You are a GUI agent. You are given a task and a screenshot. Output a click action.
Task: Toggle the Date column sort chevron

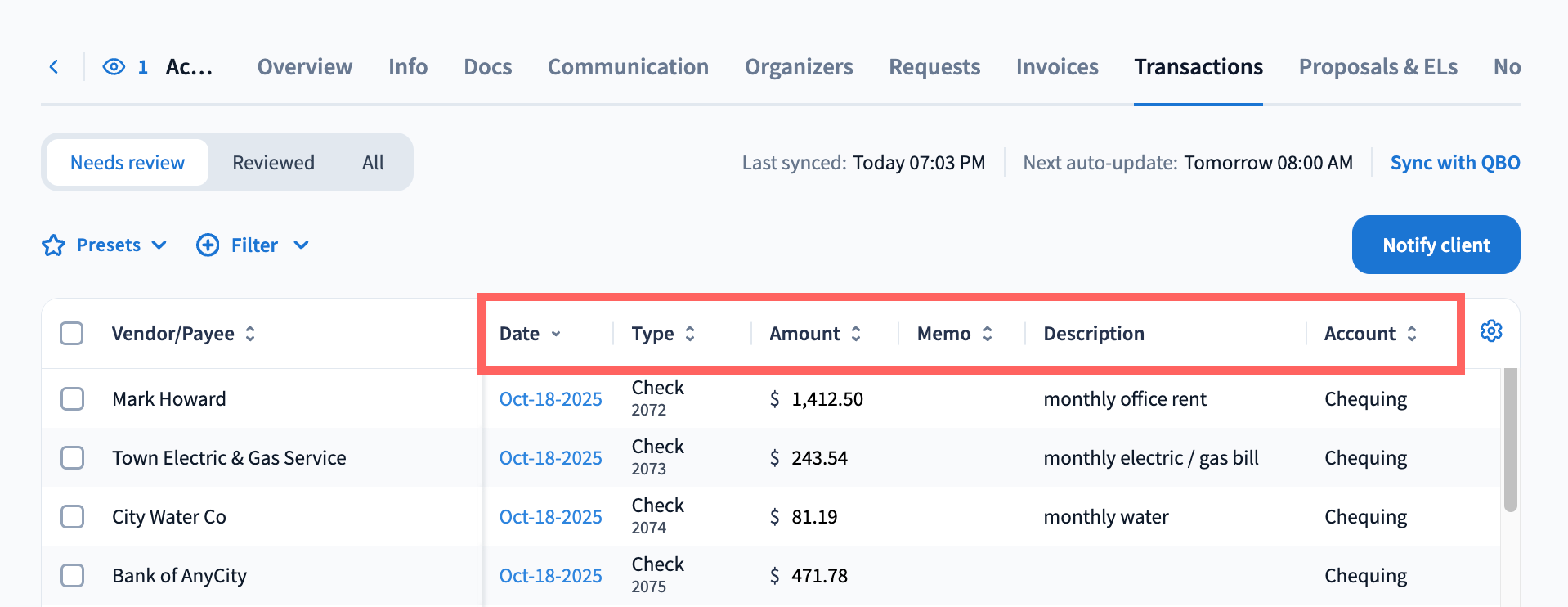pos(556,334)
